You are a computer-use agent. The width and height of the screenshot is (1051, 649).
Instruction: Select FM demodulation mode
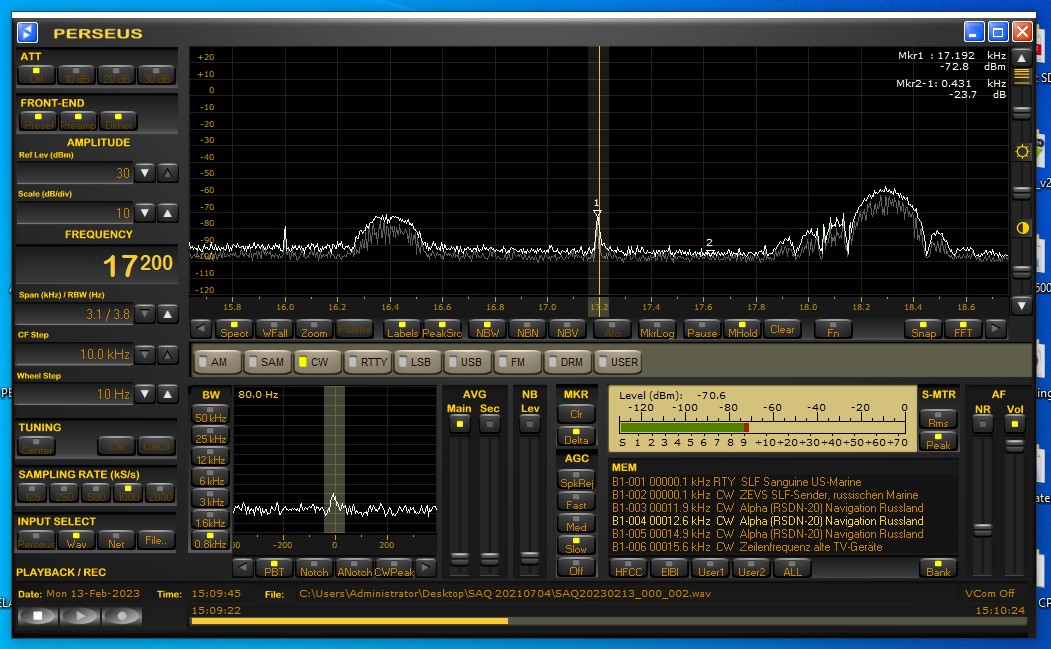click(517, 362)
